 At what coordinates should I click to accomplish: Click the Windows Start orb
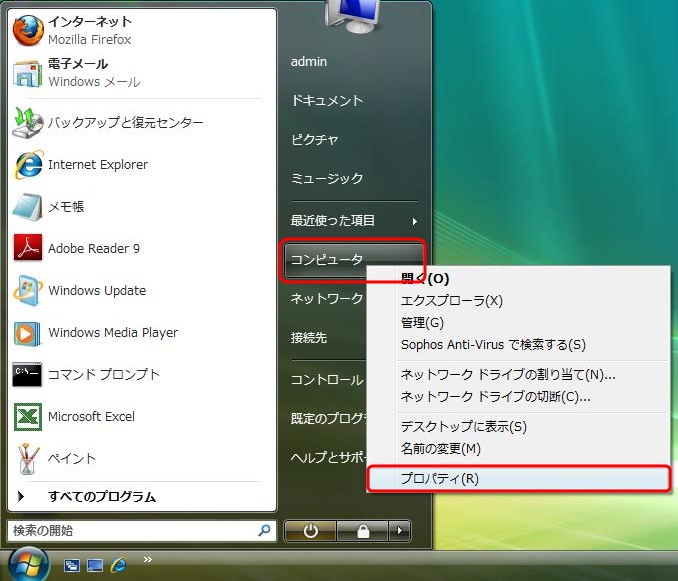pos(28,565)
